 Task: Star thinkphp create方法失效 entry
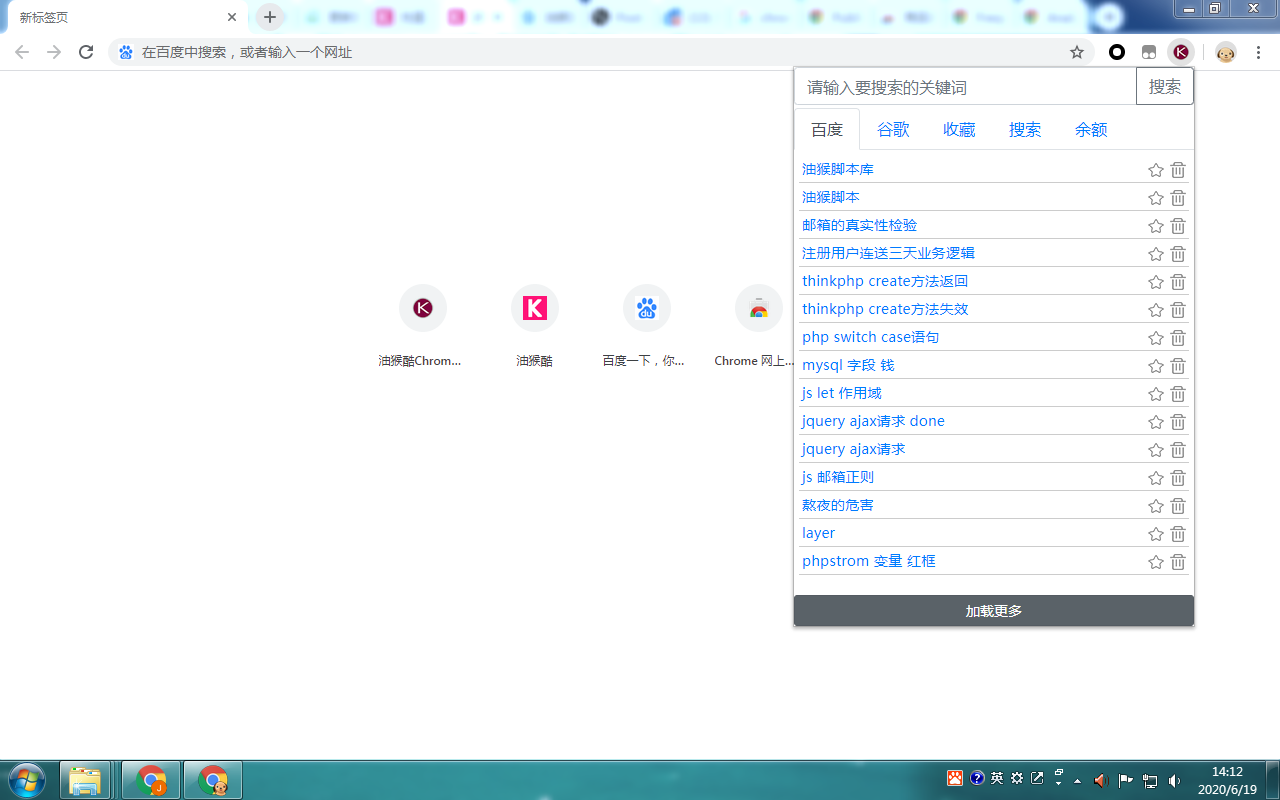[1156, 310]
